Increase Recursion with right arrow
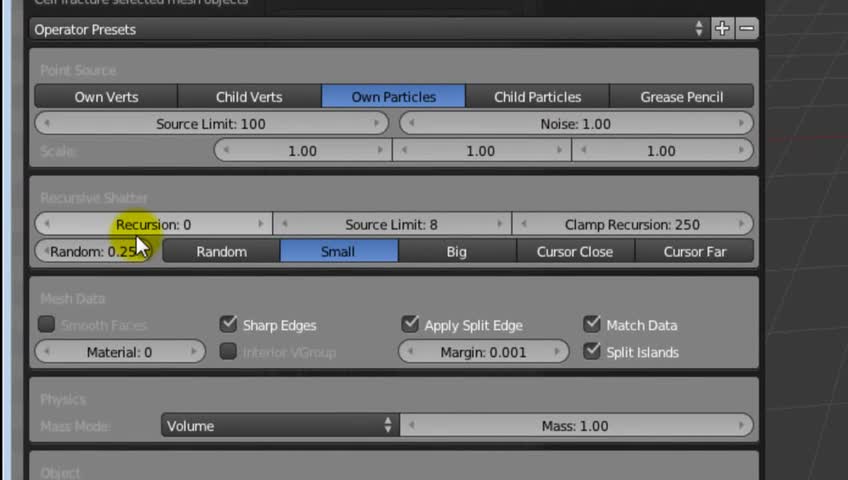The height and width of the screenshot is (480, 848). pos(261,224)
